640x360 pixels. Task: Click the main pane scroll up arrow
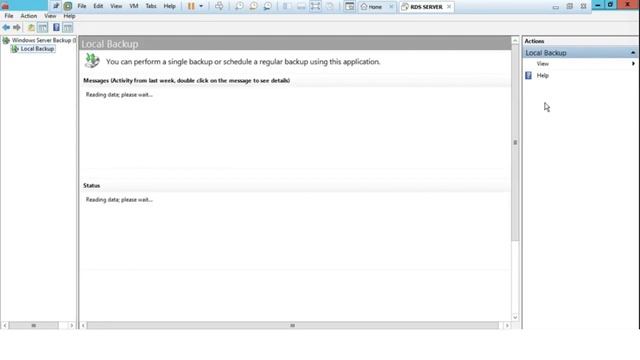515,40
